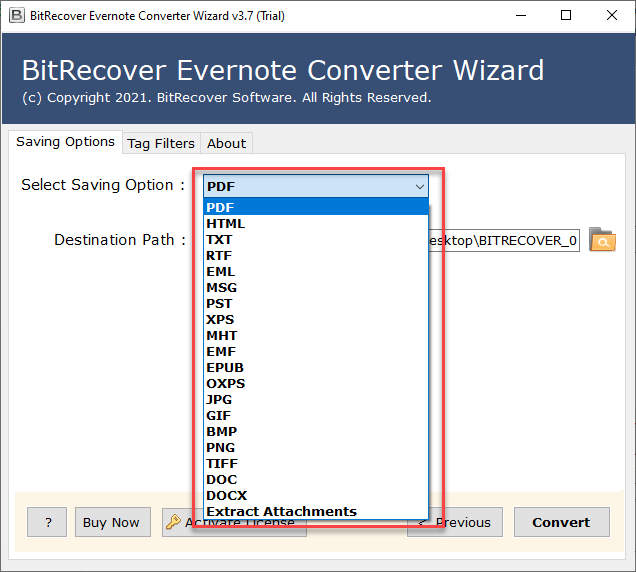Click in the Destination Path field
This screenshot has width=636, height=572.
[x=504, y=241]
